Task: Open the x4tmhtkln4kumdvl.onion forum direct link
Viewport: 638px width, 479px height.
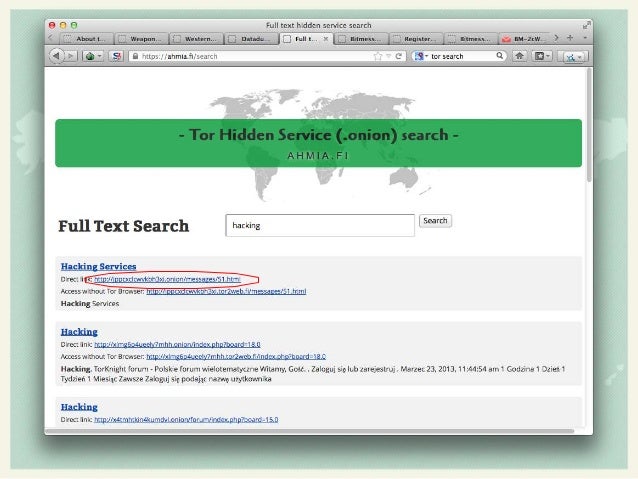Action: 186,420
